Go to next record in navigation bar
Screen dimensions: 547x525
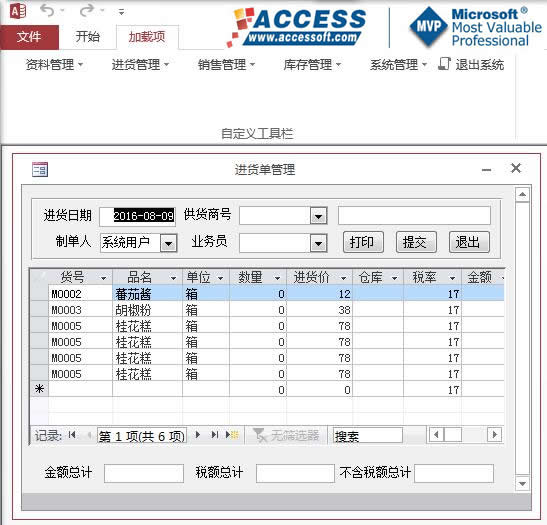click(x=198, y=435)
